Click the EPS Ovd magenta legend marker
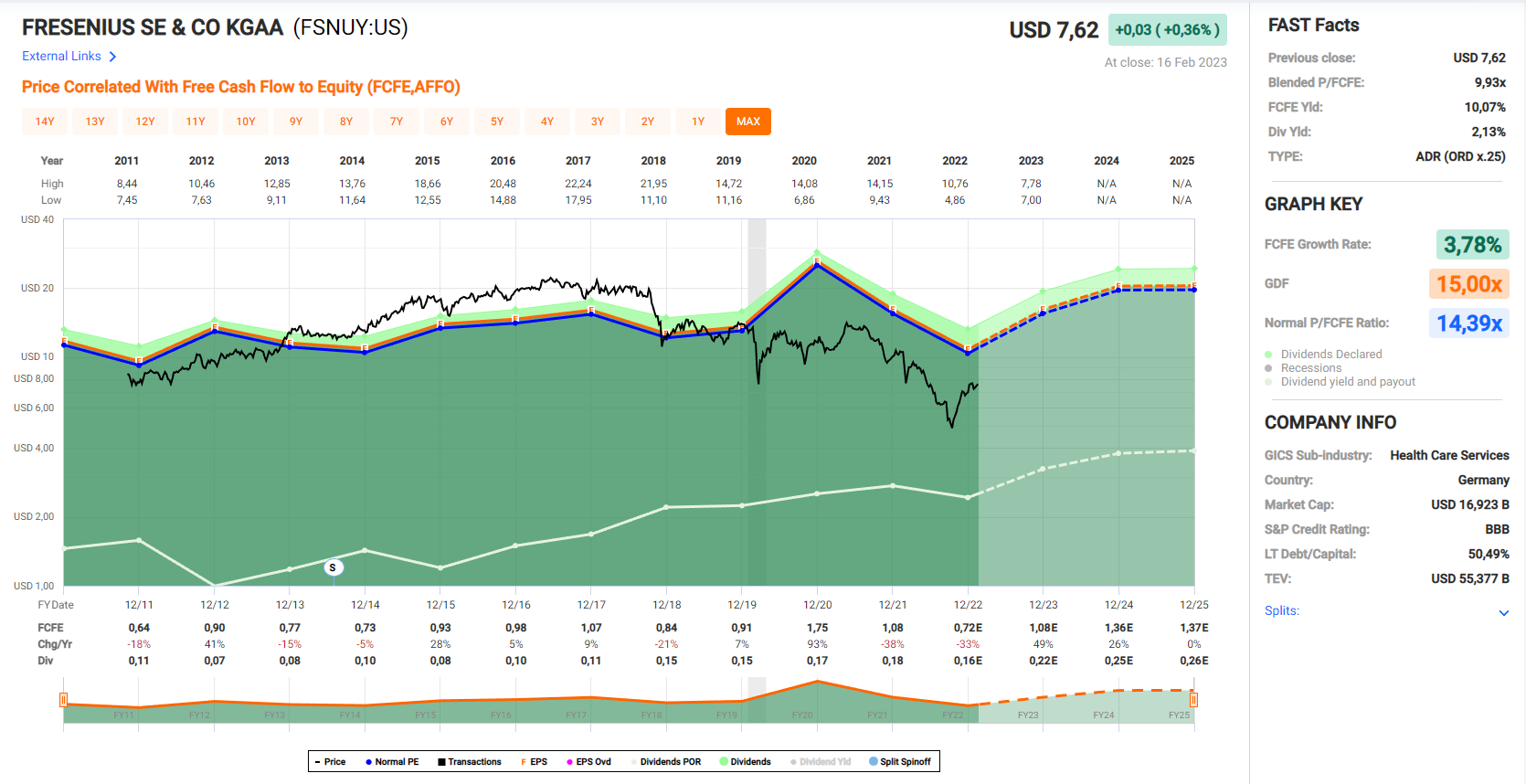The width and height of the screenshot is (1526, 784). tap(569, 761)
